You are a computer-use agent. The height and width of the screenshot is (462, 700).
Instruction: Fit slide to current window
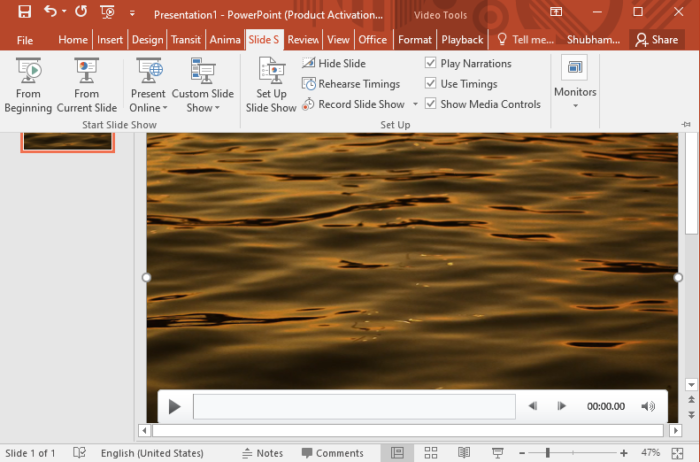click(x=677, y=453)
